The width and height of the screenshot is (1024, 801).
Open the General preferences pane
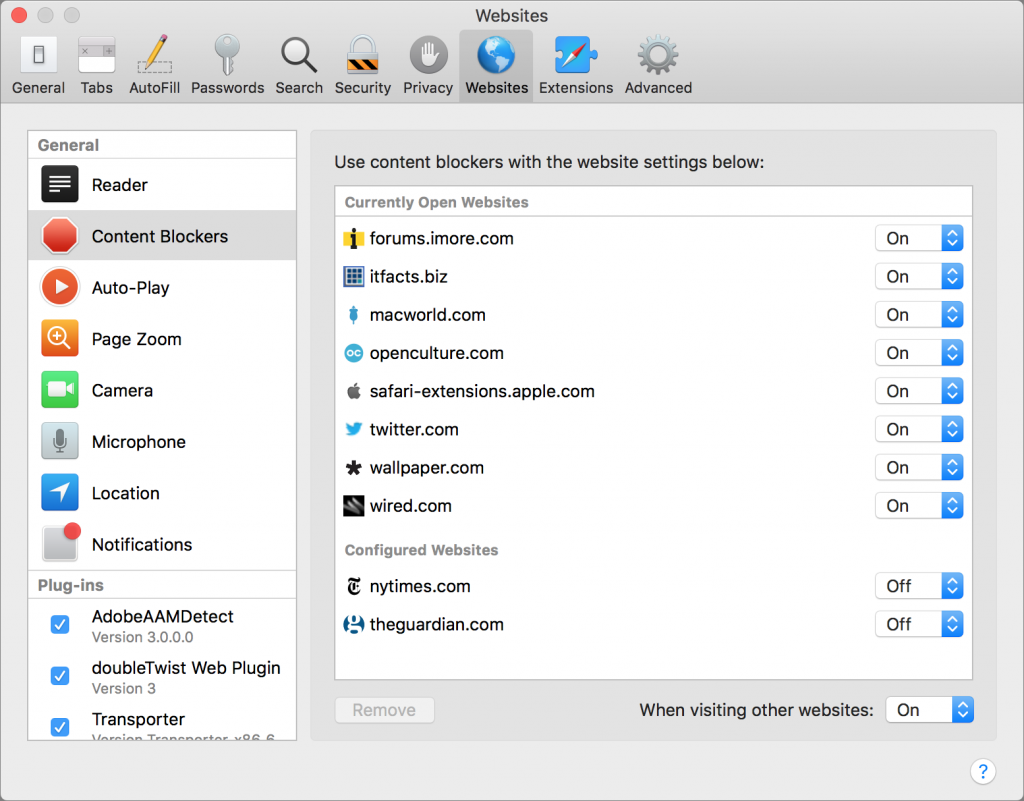tap(39, 66)
